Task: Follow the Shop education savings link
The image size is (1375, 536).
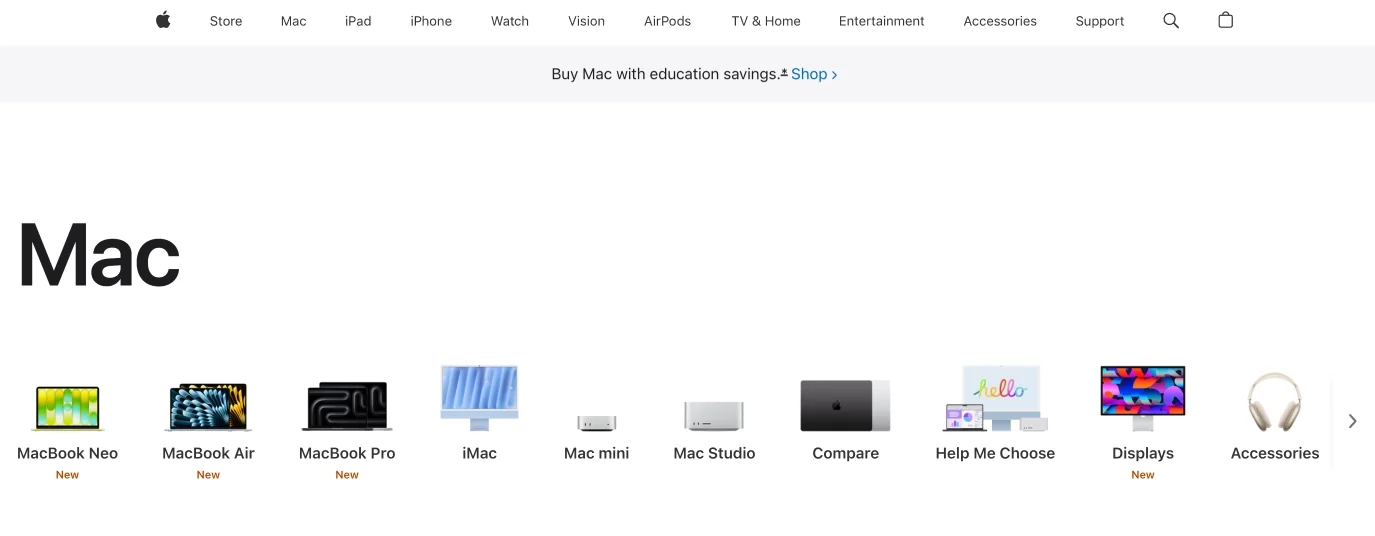Action: click(814, 74)
